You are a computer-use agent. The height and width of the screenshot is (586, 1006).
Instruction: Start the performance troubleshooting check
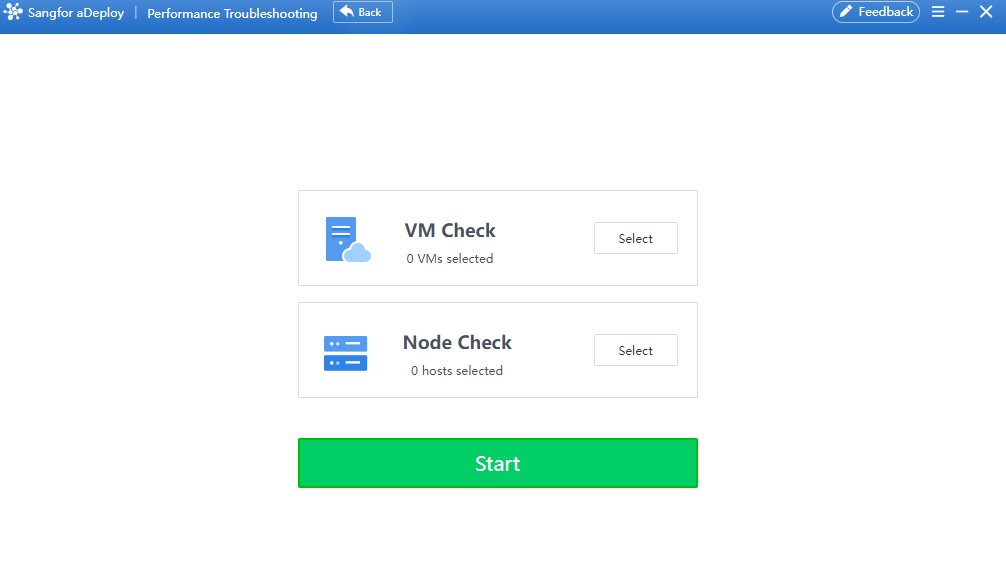(498, 463)
